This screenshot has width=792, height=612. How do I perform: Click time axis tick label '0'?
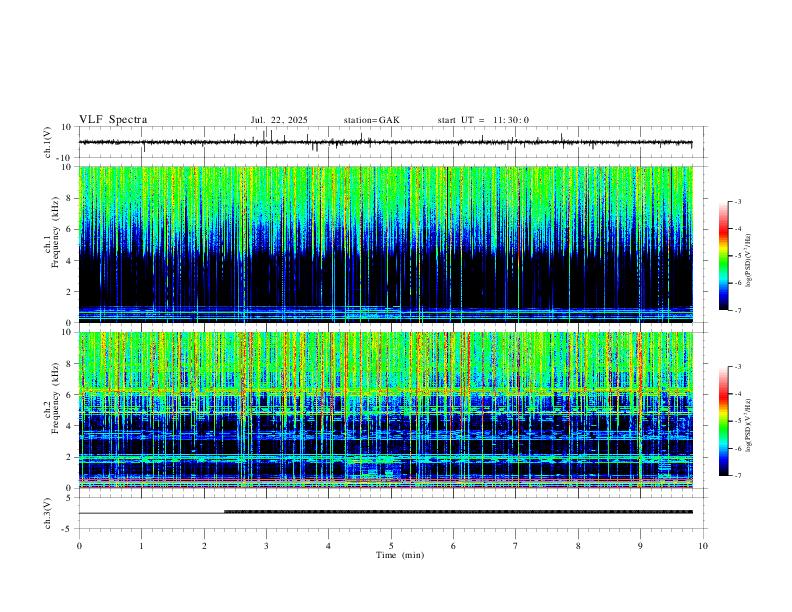[x=79, y=546]
